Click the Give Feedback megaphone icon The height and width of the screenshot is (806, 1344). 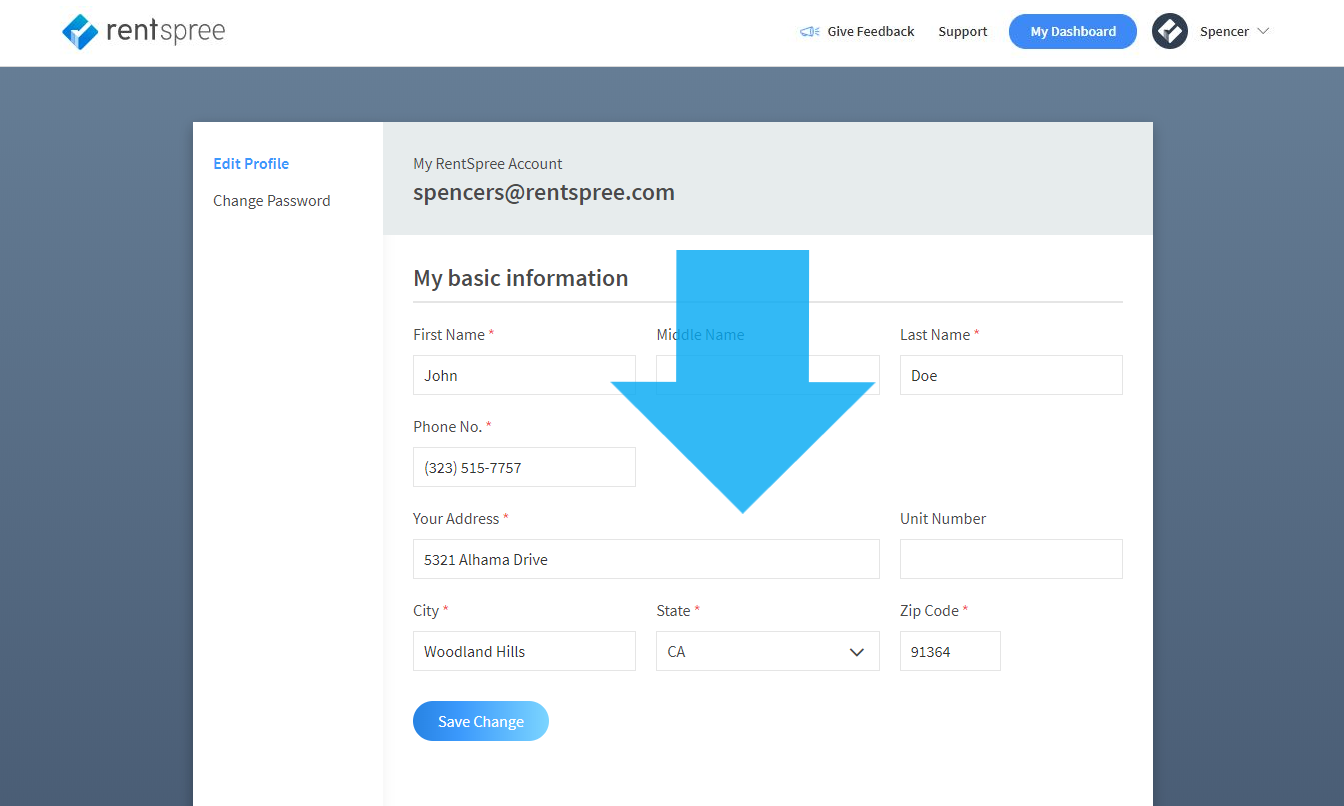pyautogui.click(x=808, y=31)
